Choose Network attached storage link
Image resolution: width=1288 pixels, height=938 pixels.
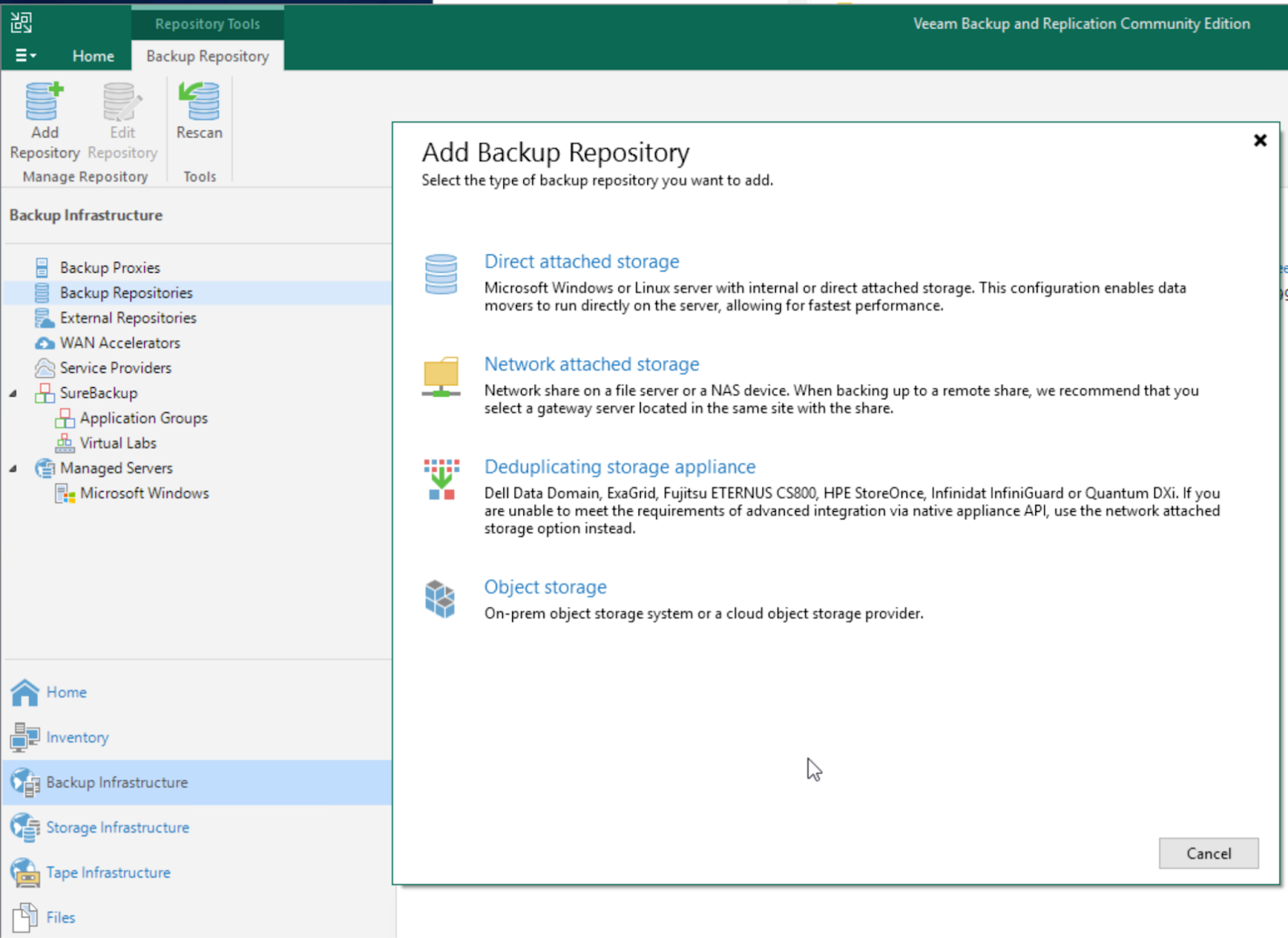(x=592, y=364)
